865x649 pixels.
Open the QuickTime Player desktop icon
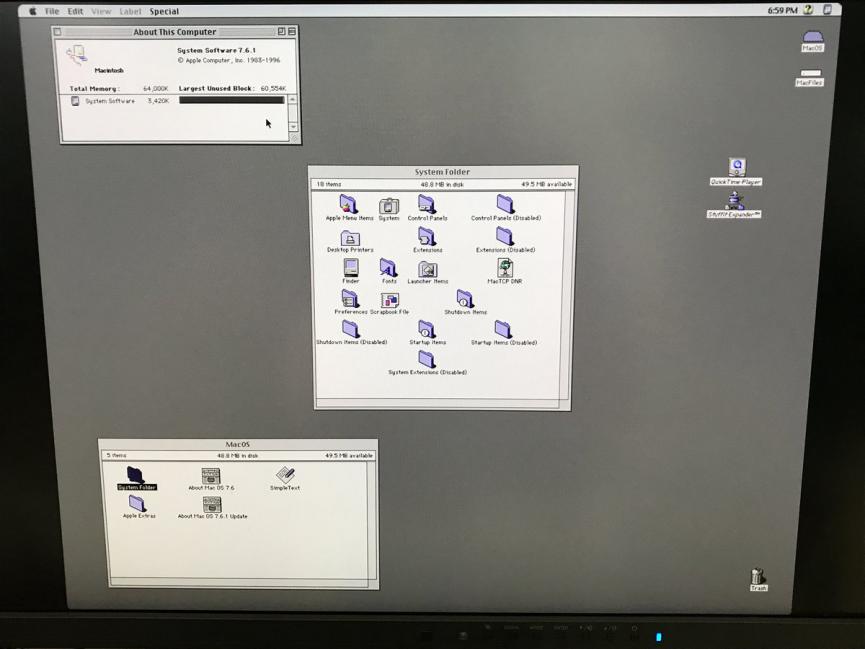pyautogui.click(x=737, y=168)
